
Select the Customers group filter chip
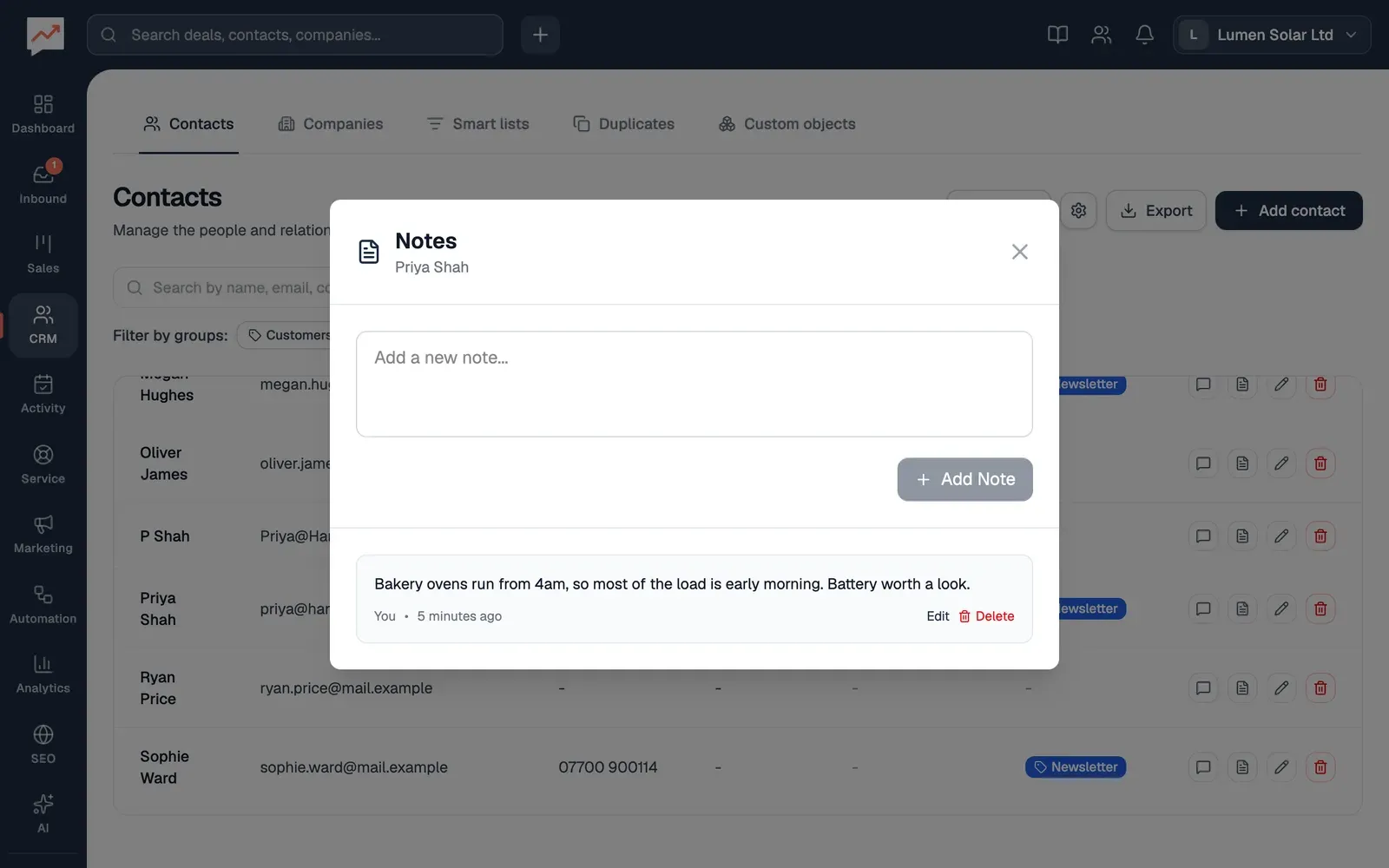click(285, 335)
